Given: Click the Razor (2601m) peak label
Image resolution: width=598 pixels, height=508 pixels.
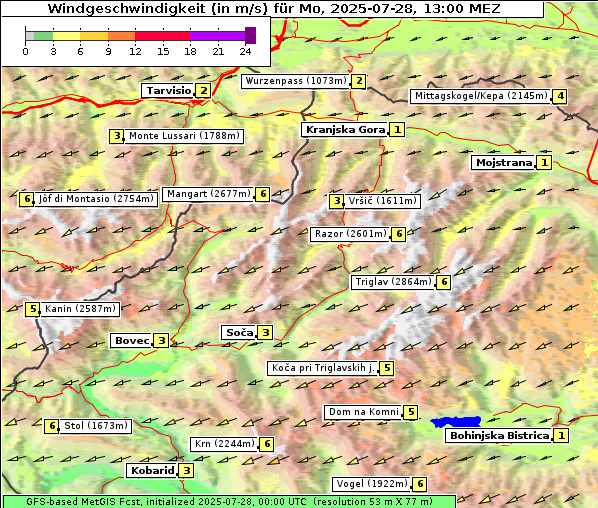Looking at the screenshot, I should tap(350, 234).
